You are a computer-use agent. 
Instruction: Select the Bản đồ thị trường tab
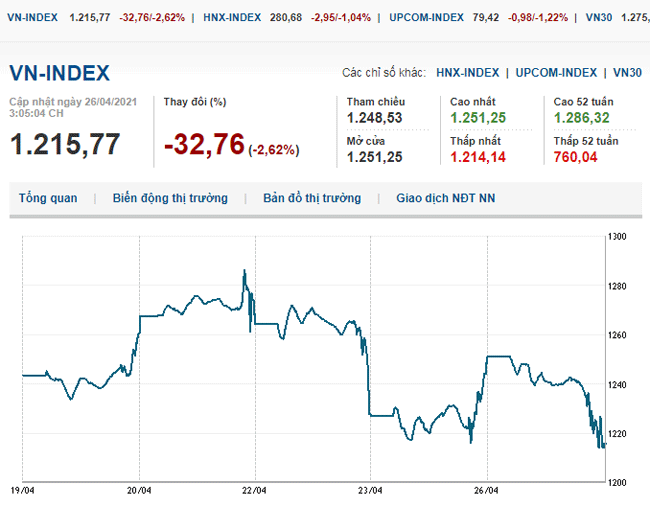coord(312,198)
